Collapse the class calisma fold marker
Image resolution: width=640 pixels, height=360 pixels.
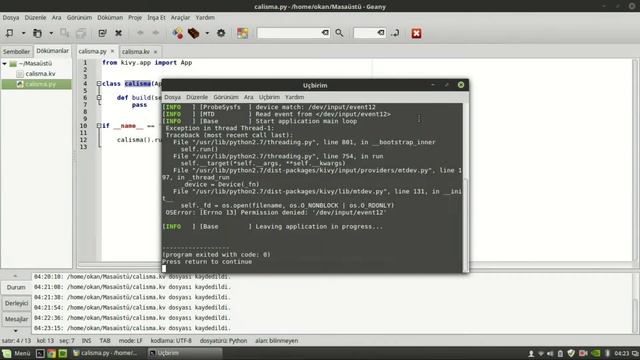[99, 83]
